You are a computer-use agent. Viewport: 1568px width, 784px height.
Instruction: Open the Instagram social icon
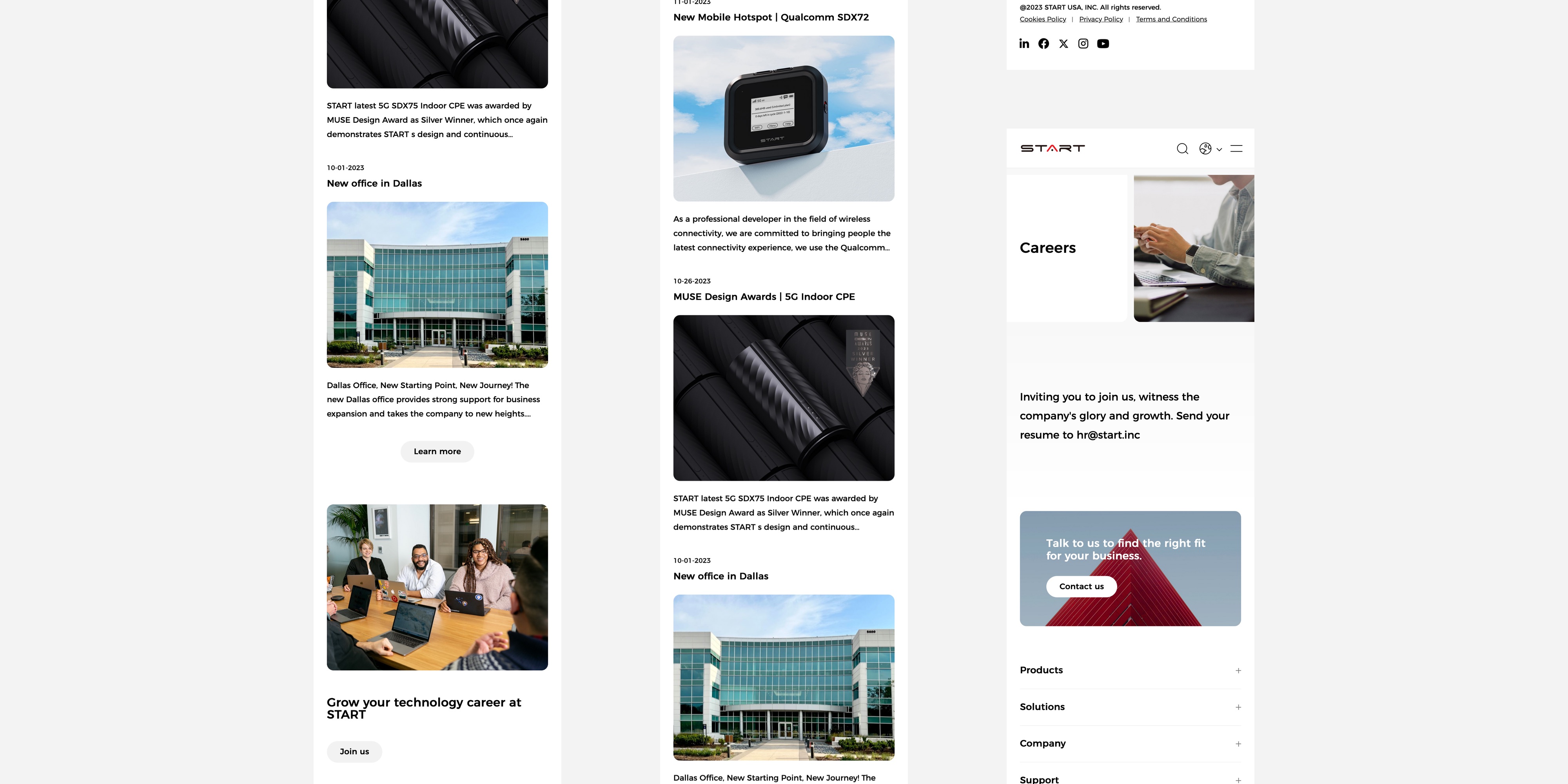(1083, 43)
